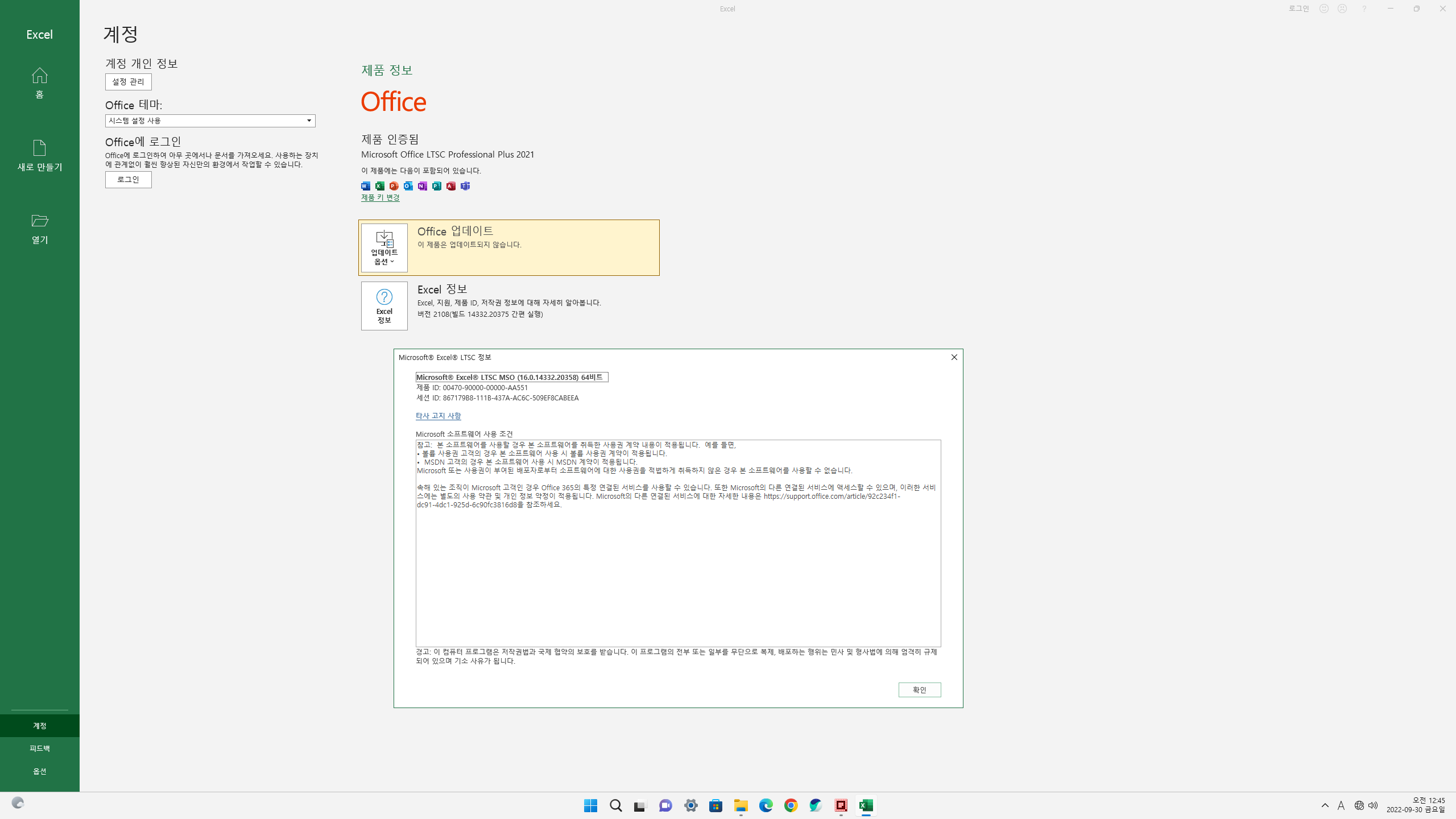Click the 설정 관리 button

click(x=128, y=82)
